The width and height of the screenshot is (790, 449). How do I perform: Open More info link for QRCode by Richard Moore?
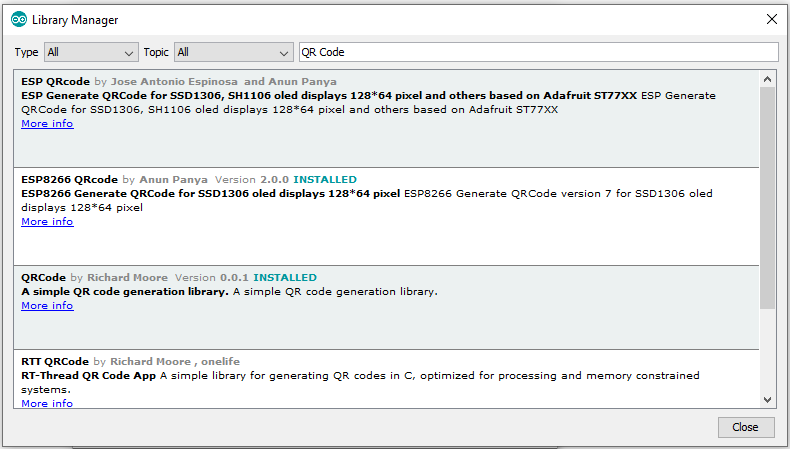pyautogui.click(x=47, y=305)
